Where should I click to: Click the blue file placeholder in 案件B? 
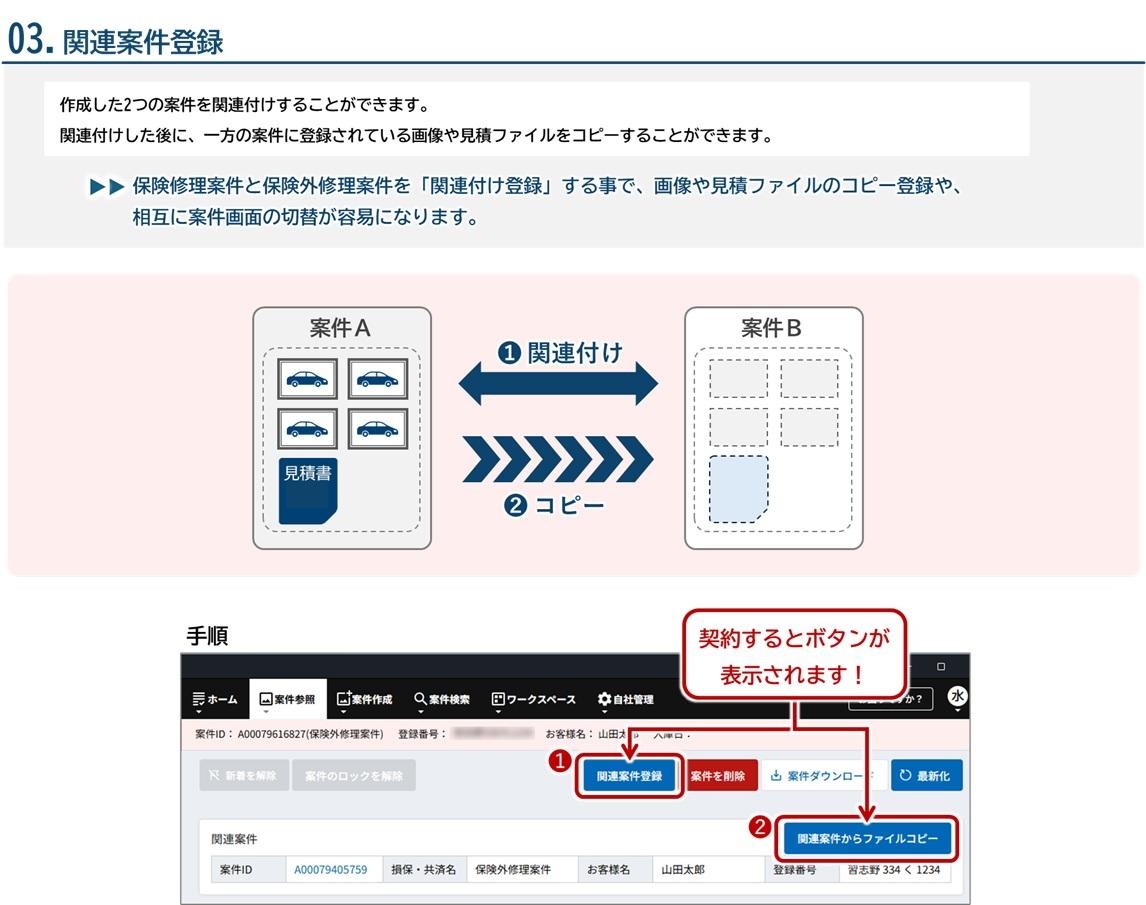(738, 489)
